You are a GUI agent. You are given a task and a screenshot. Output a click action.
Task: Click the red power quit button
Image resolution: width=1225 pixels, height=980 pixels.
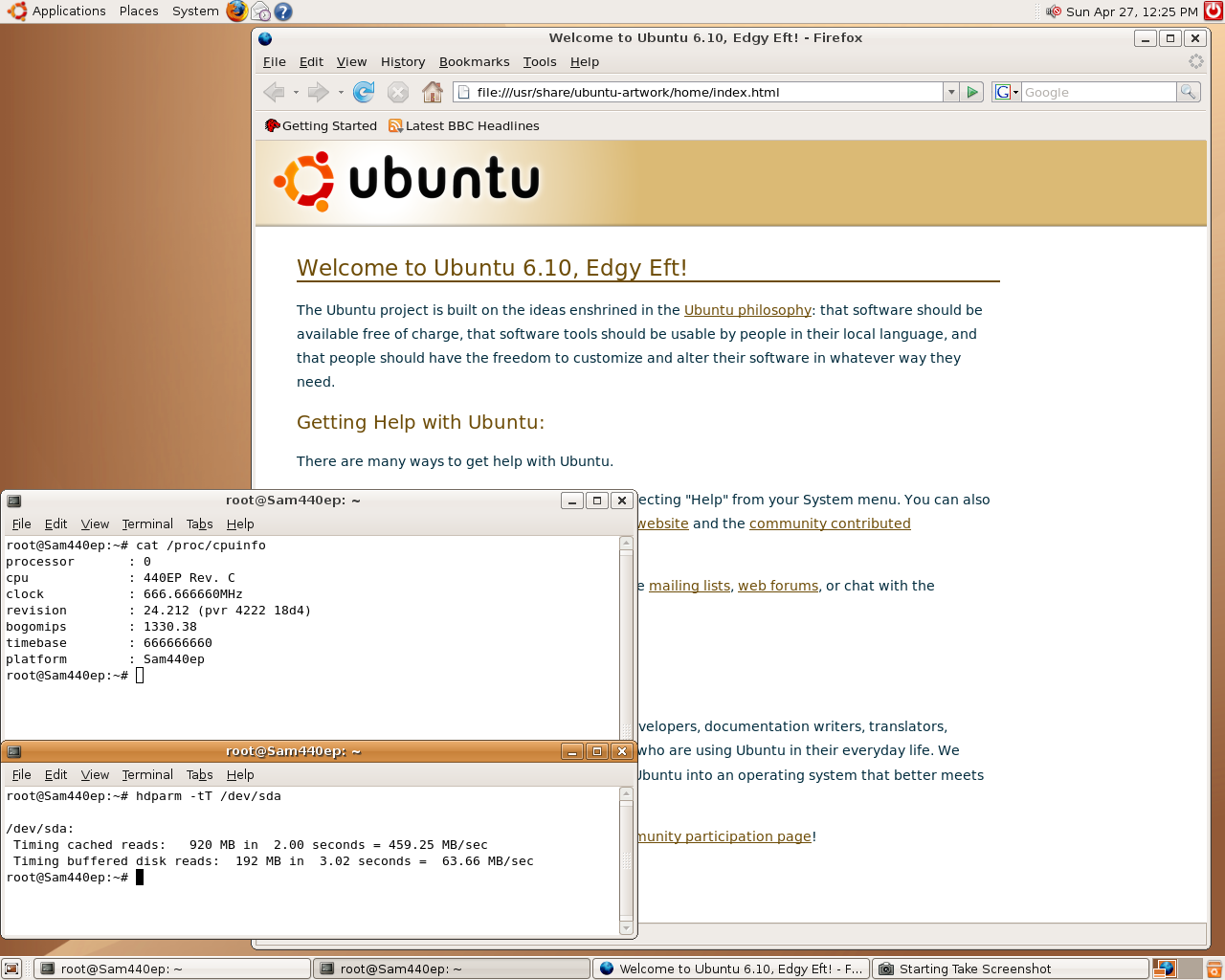[1214, 11]
